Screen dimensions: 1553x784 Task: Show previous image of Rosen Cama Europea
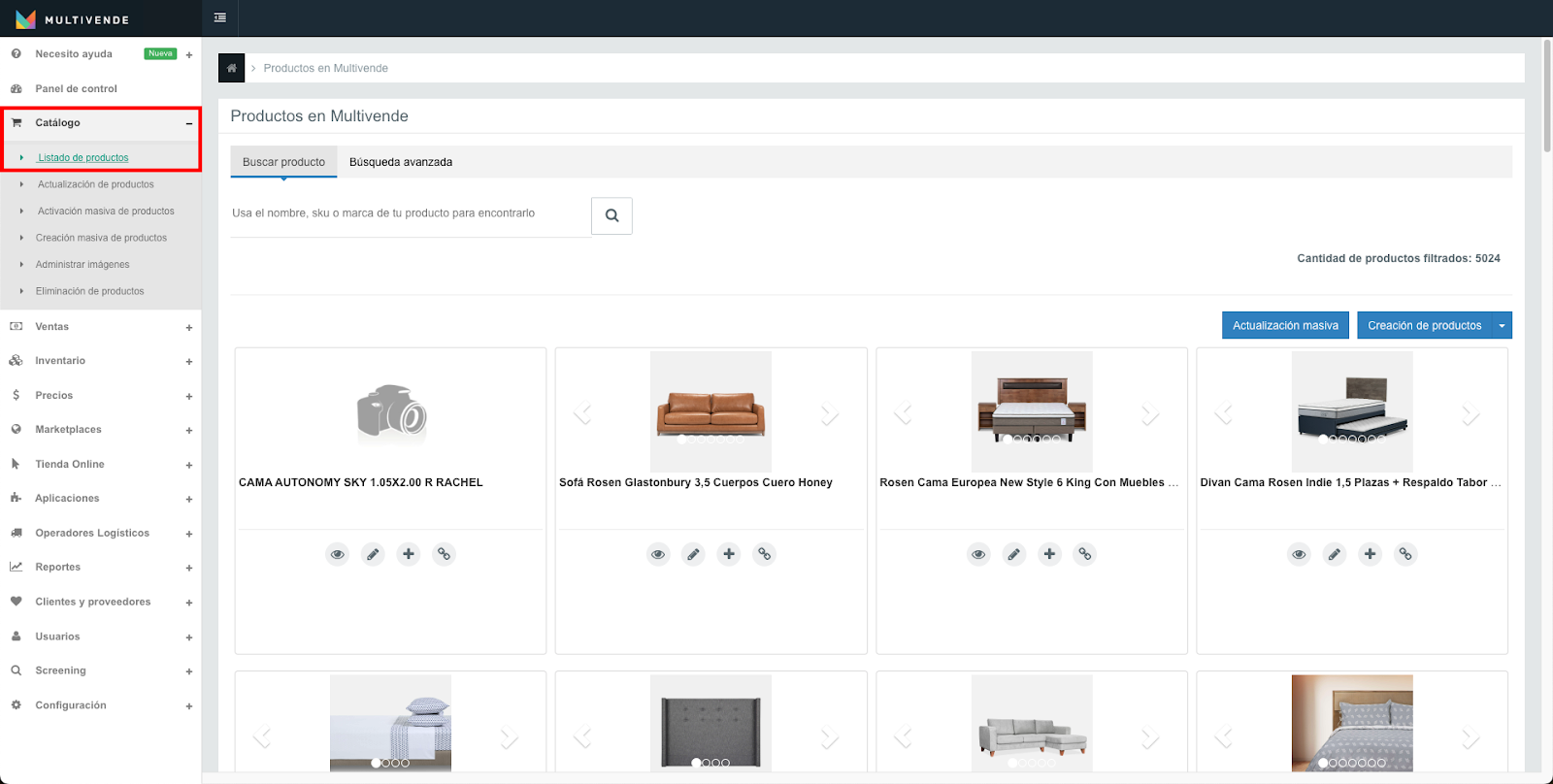tap(904, 414)
